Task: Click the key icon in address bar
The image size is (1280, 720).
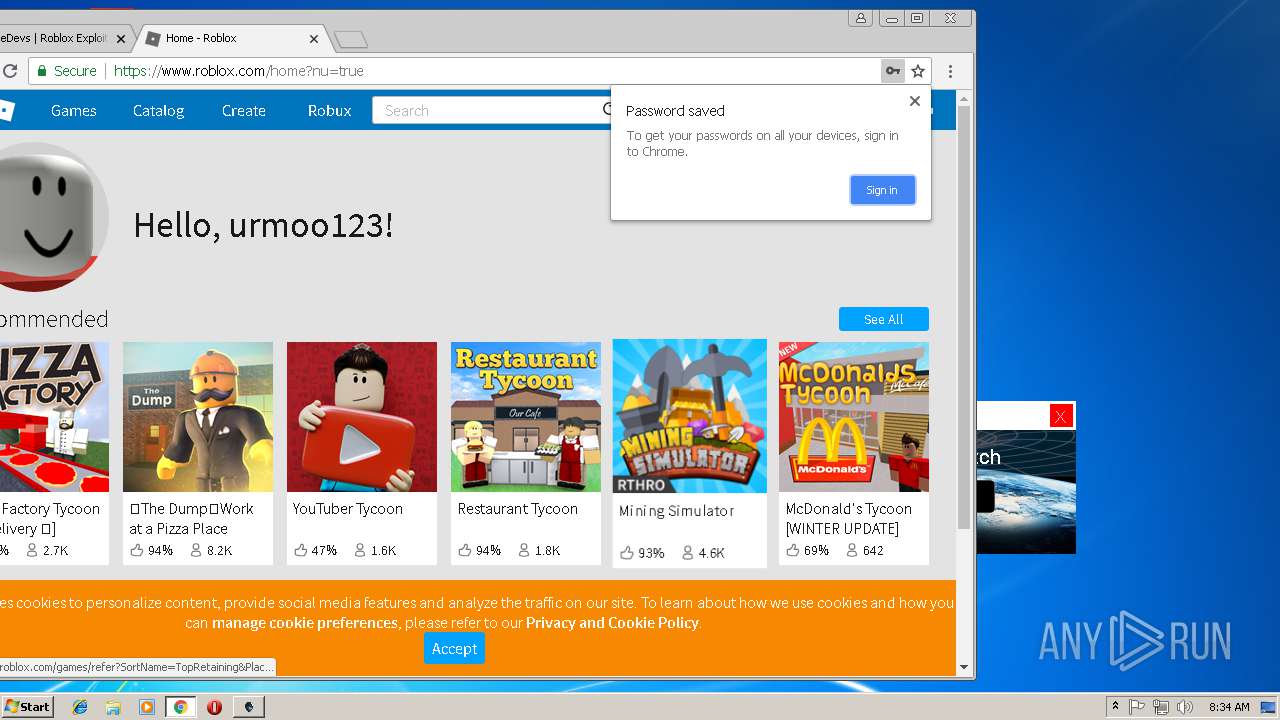Action: [x=893, y=71]
